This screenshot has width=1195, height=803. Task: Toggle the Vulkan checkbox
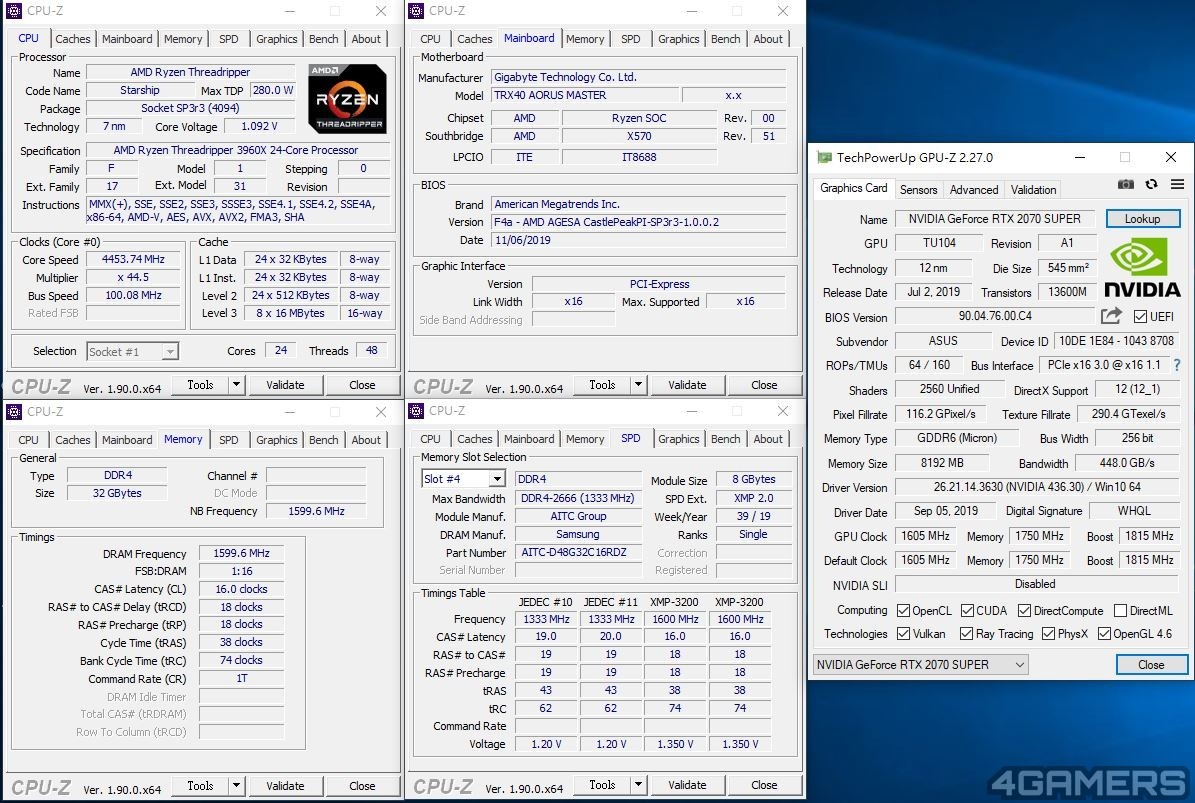[x=904, y=634]
